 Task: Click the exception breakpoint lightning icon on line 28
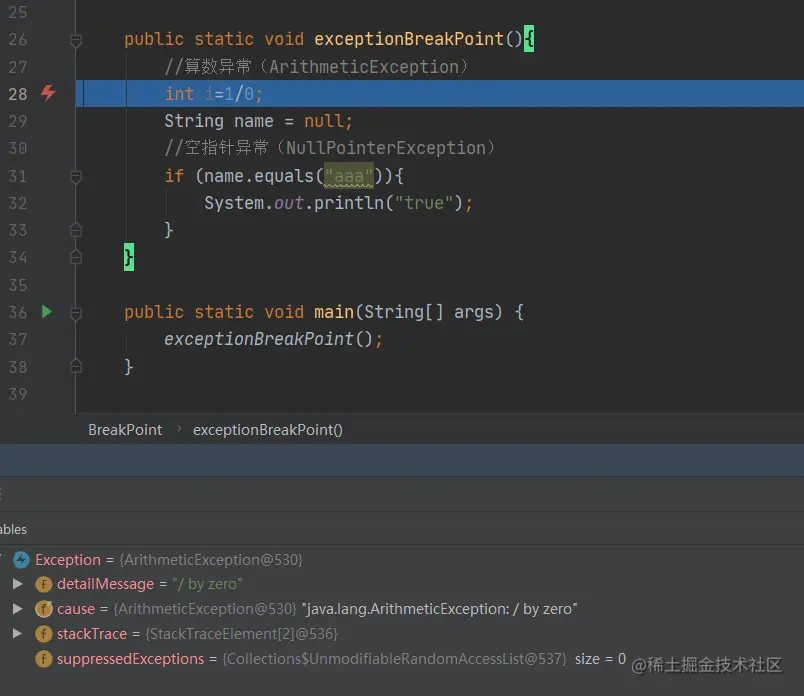(48, 93)
